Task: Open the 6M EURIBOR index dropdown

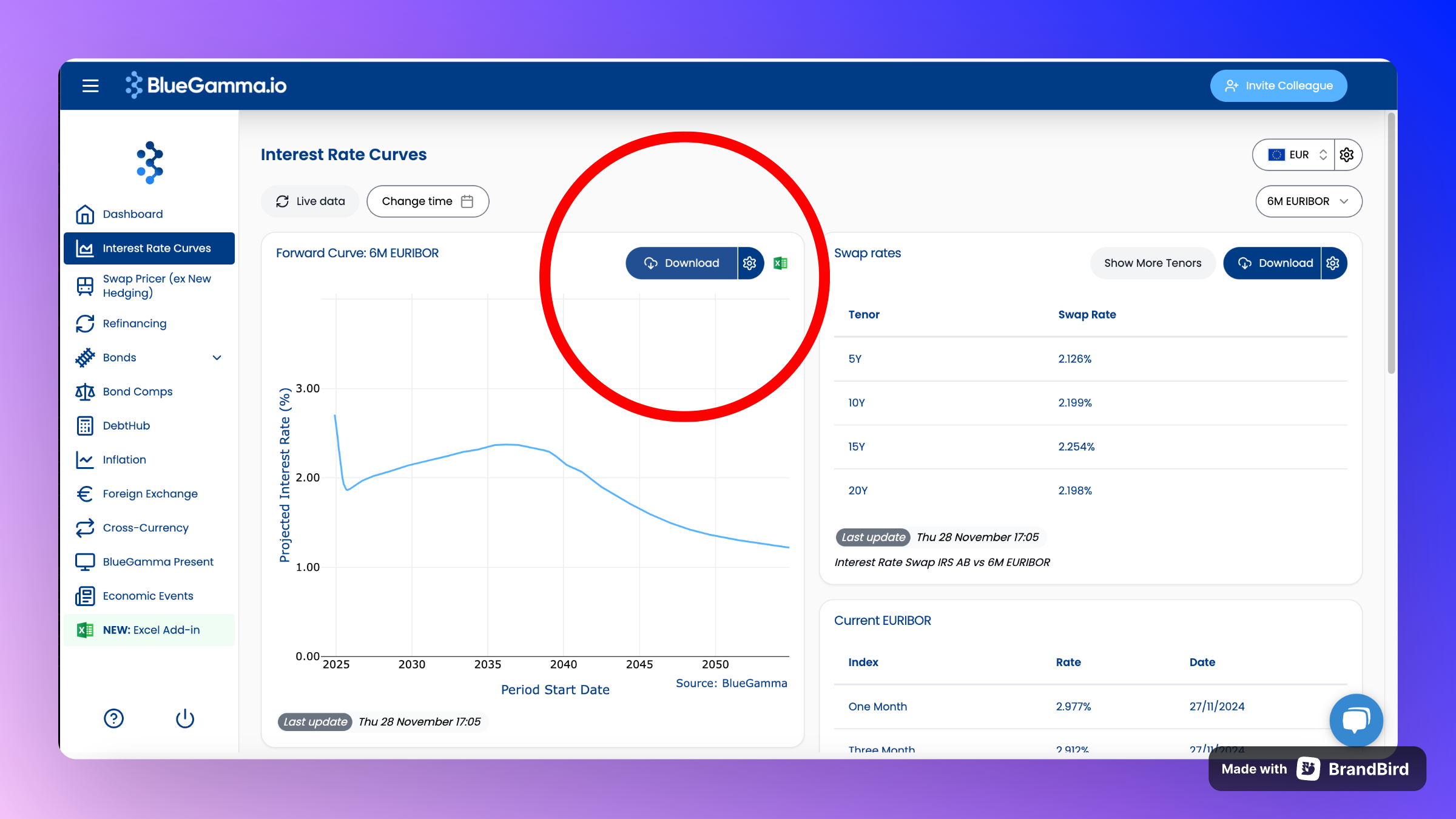Action: pos(1308,201)
